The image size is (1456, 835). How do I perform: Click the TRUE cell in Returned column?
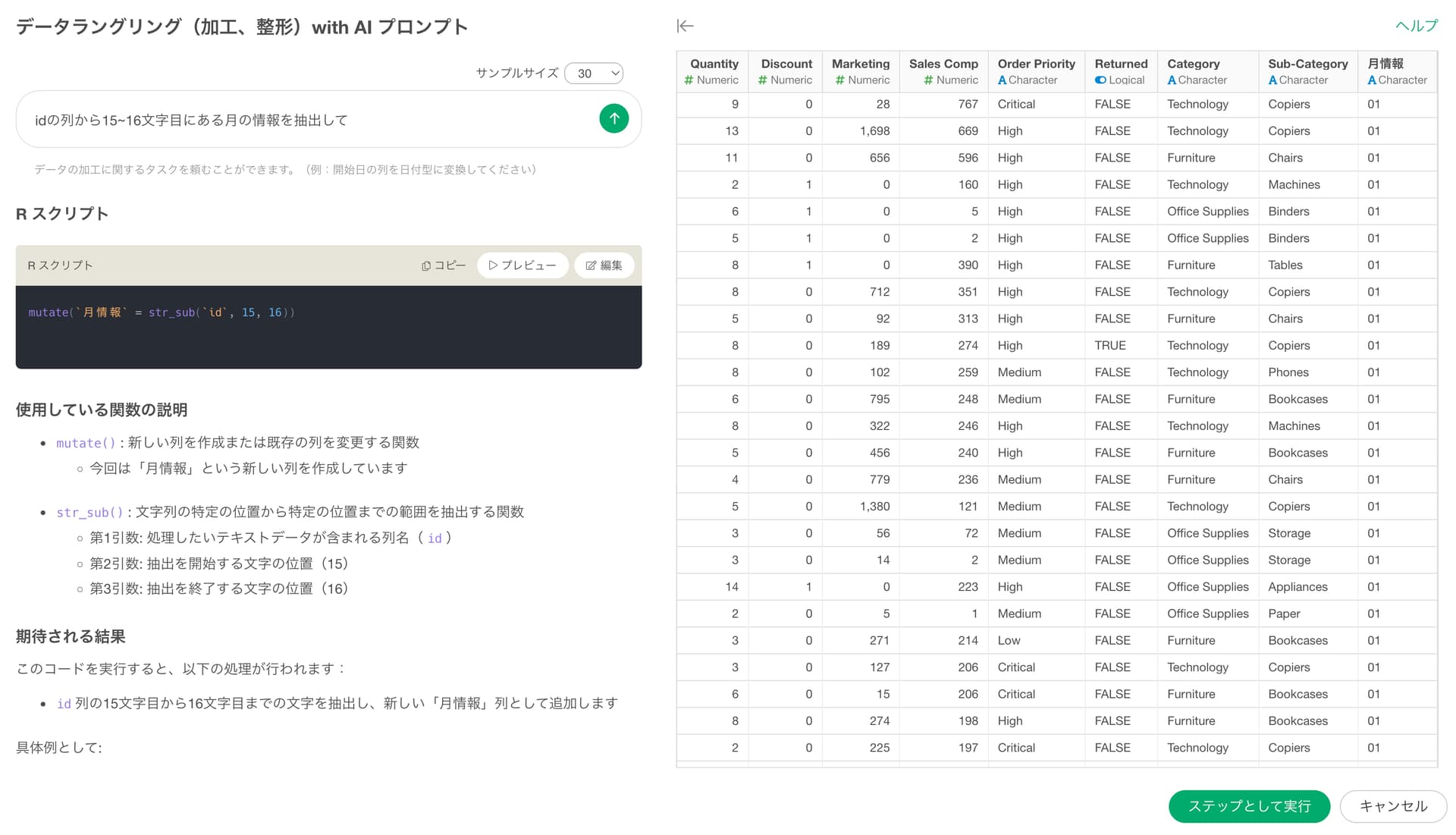[x=1109, y=346]
